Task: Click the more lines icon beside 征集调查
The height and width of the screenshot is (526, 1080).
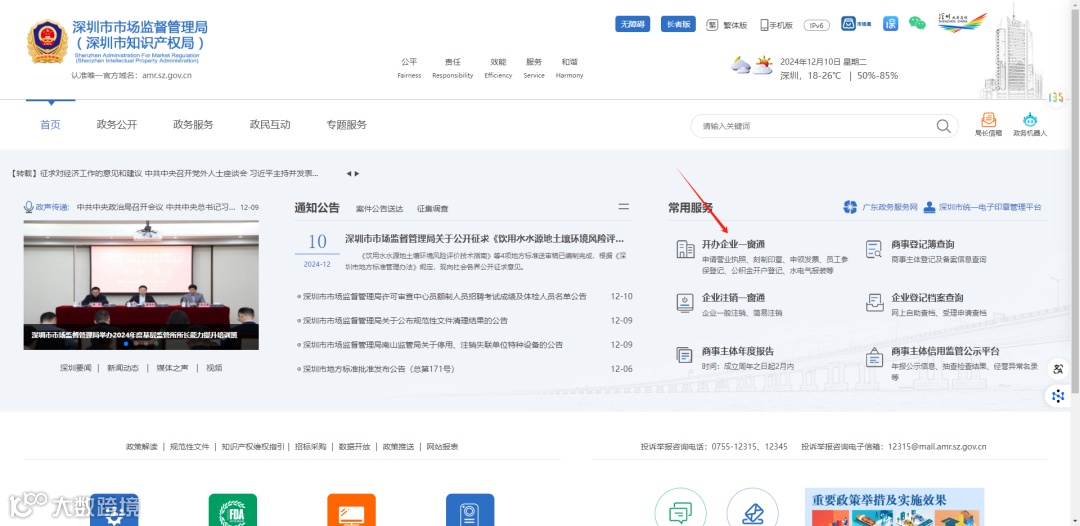Action: tap(623, 207)
